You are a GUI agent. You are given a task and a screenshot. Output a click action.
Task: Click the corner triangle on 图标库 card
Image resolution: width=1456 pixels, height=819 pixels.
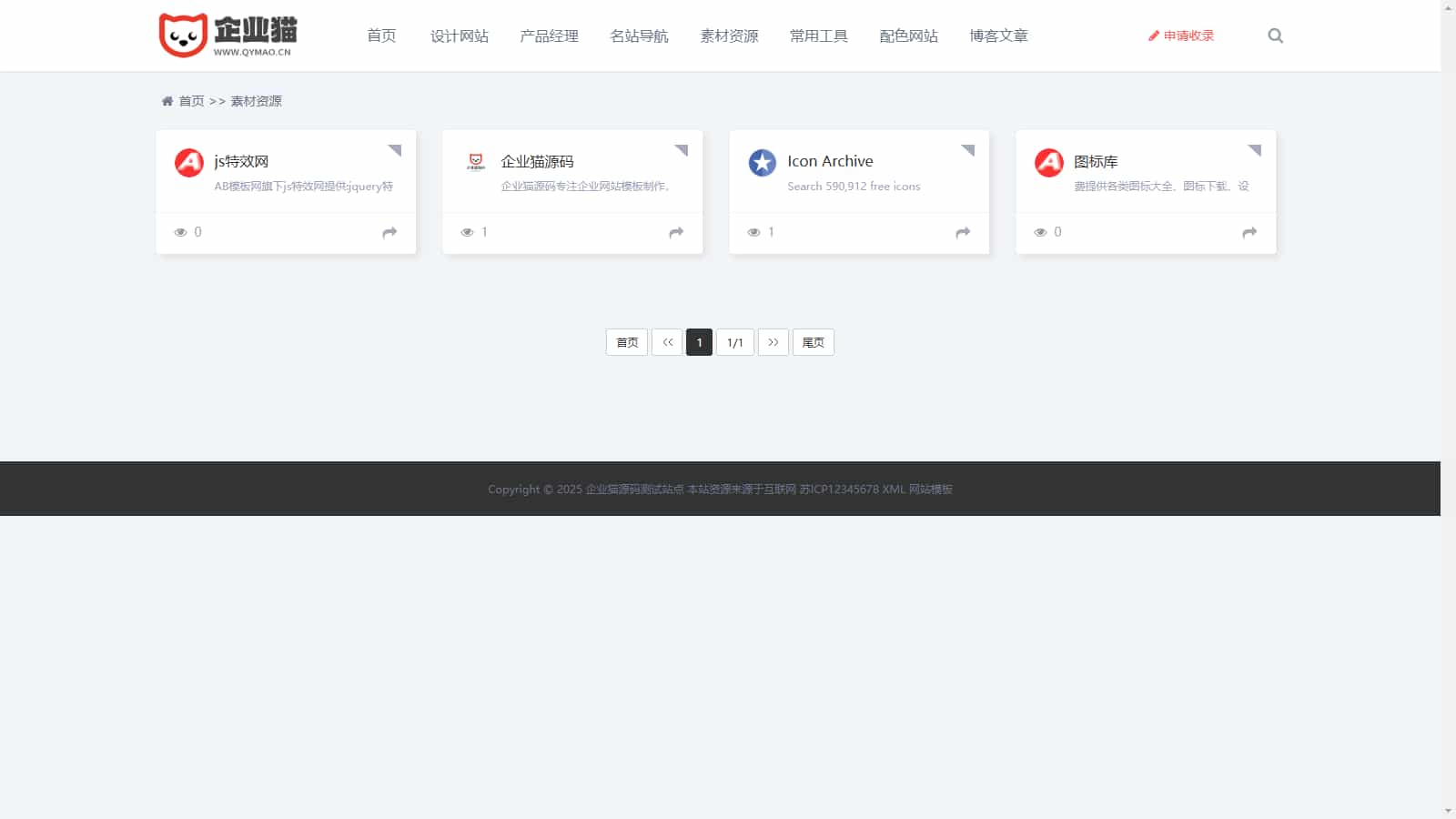tap(1256, 149)
